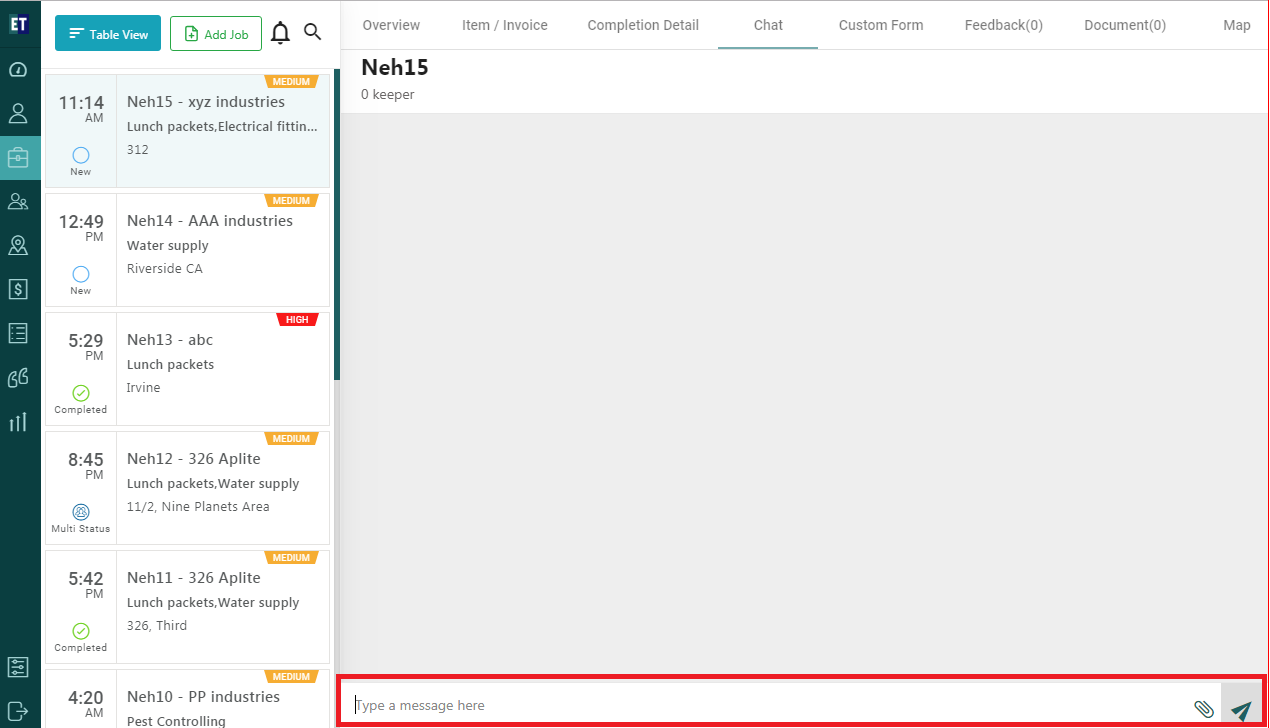Image resolution: width=1270 pixels, height=728 pixels.
Task: Select job 'Neh11 - 326 Aplite'
Action: point(187,606)
